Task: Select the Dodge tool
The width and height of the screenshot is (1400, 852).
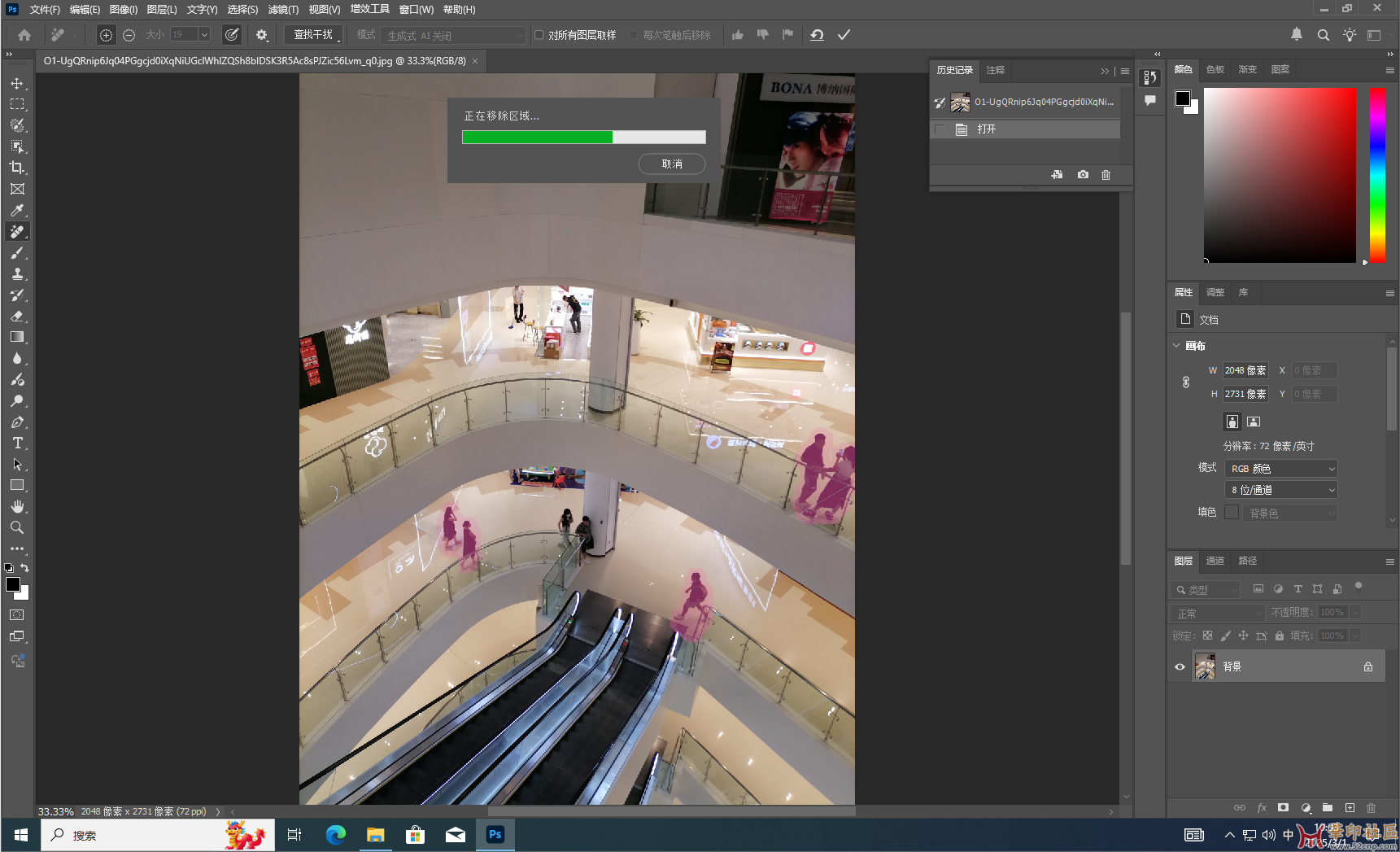Action: point(17,400)
